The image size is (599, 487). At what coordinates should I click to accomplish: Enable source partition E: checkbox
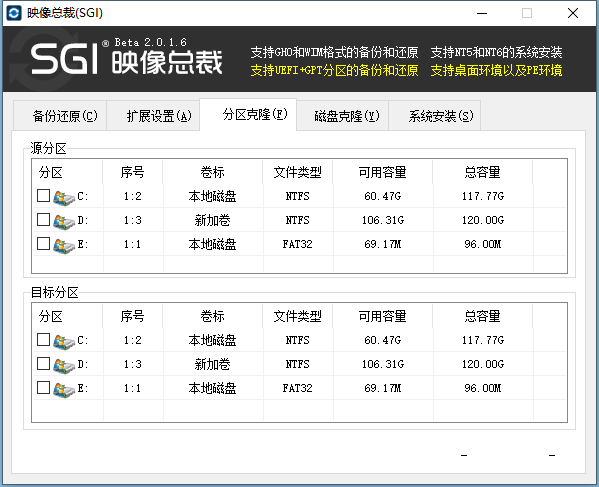(44, 244)
